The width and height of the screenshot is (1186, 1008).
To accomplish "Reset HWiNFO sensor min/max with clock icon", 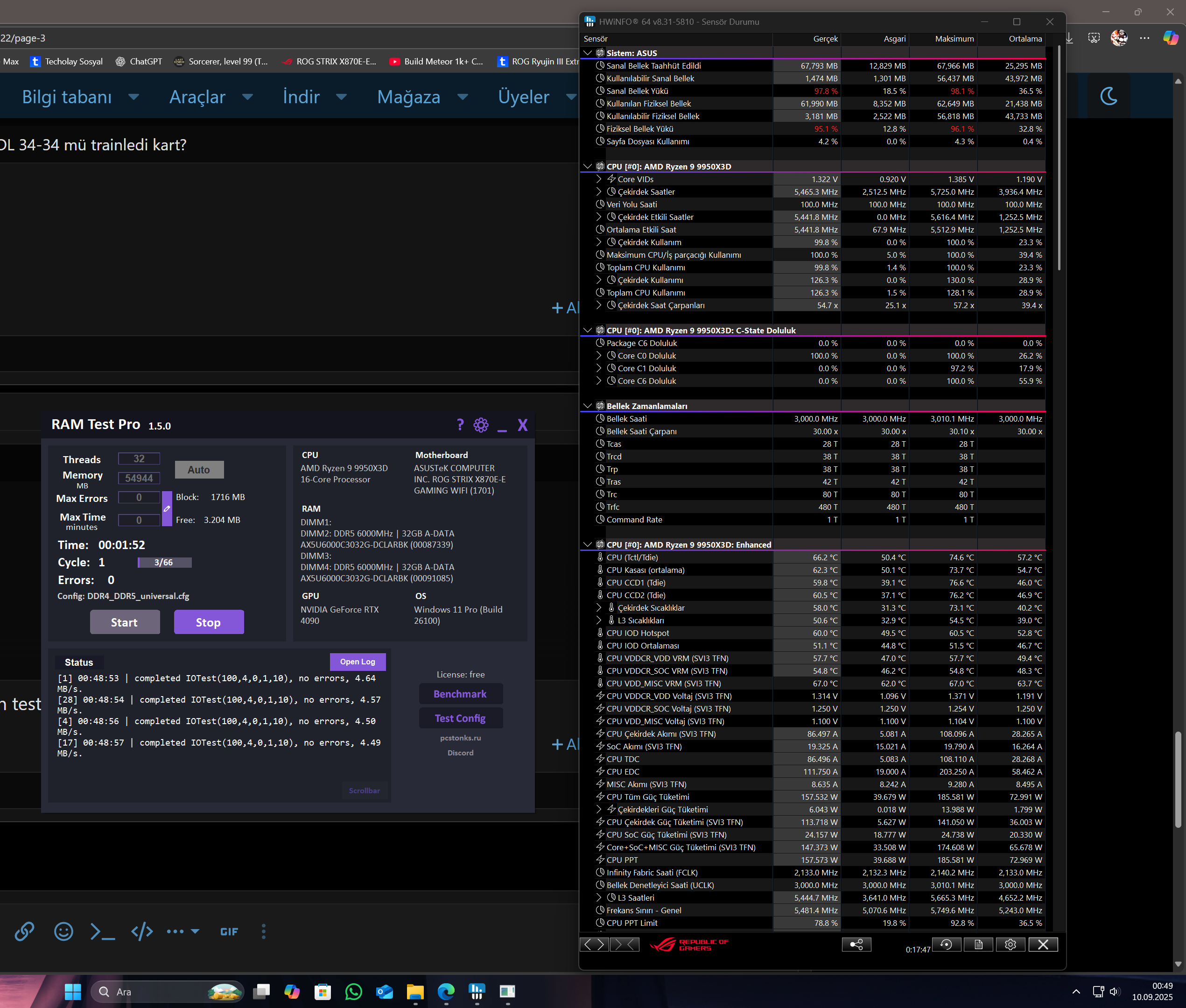I will 947,945.
